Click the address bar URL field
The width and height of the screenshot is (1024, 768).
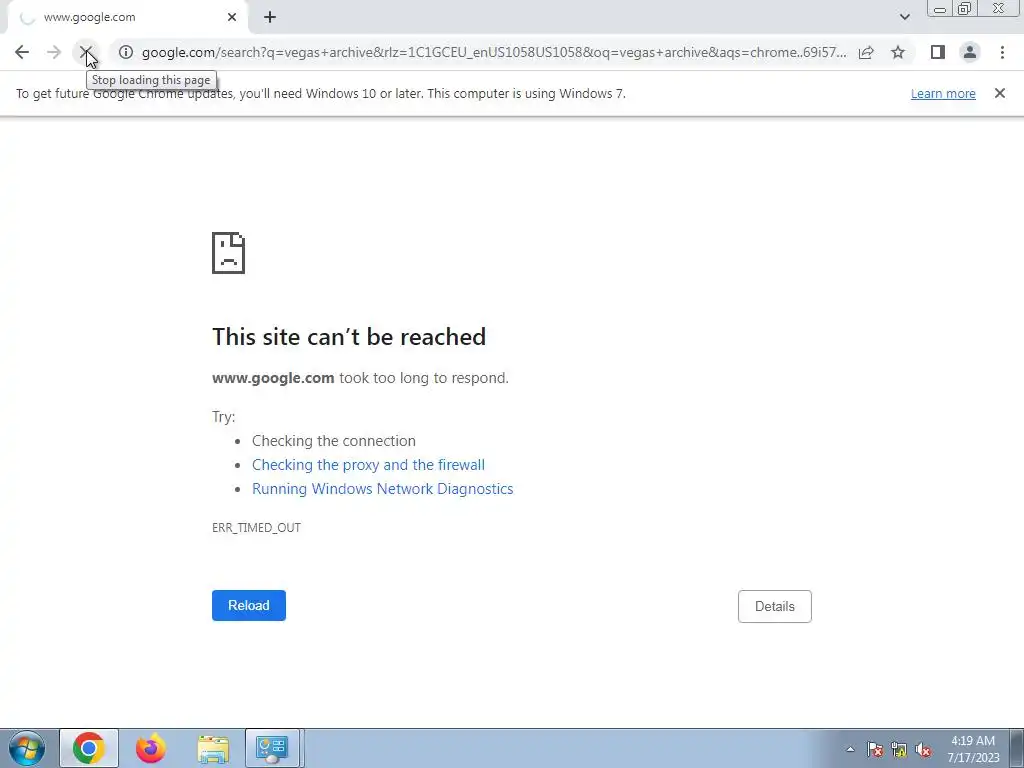click(494, 52)
